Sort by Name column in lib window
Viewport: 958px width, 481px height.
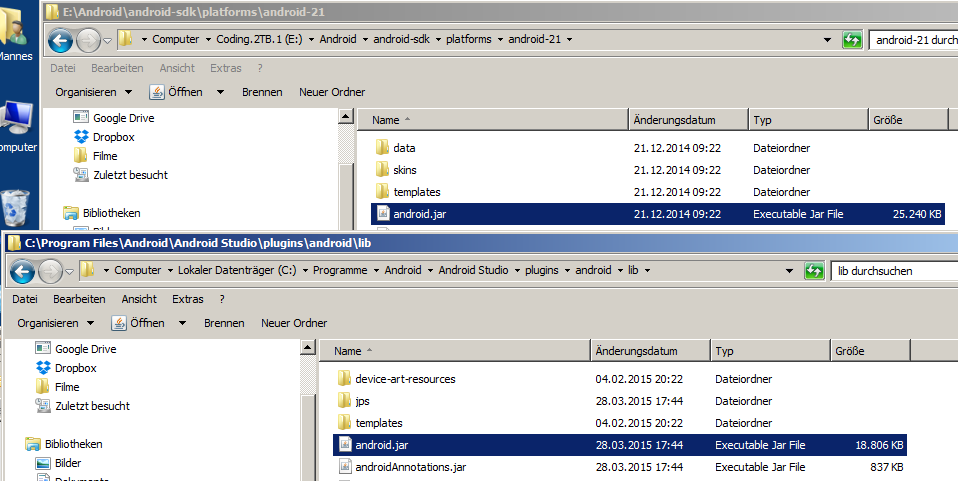tap(454, 351)
